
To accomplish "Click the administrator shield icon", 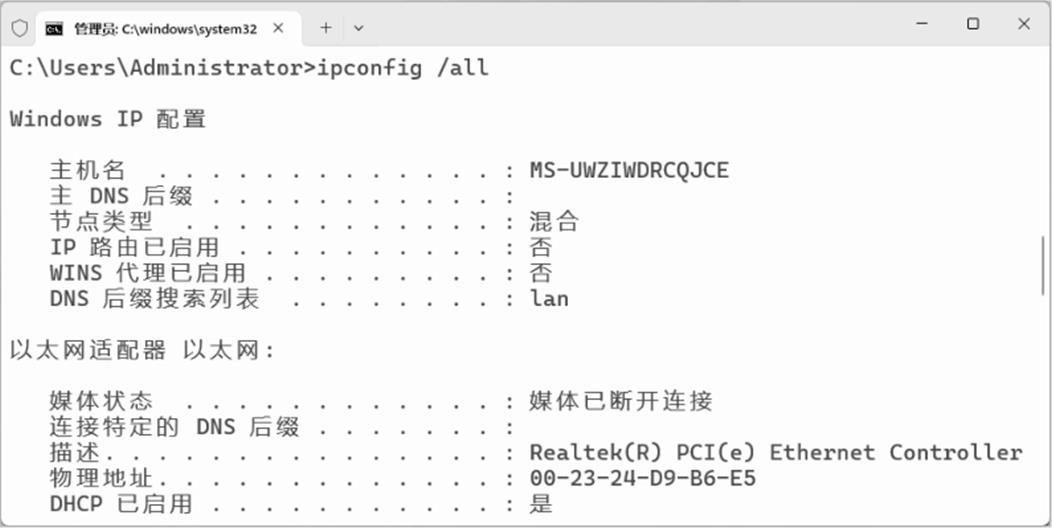I will click(19, 28).
